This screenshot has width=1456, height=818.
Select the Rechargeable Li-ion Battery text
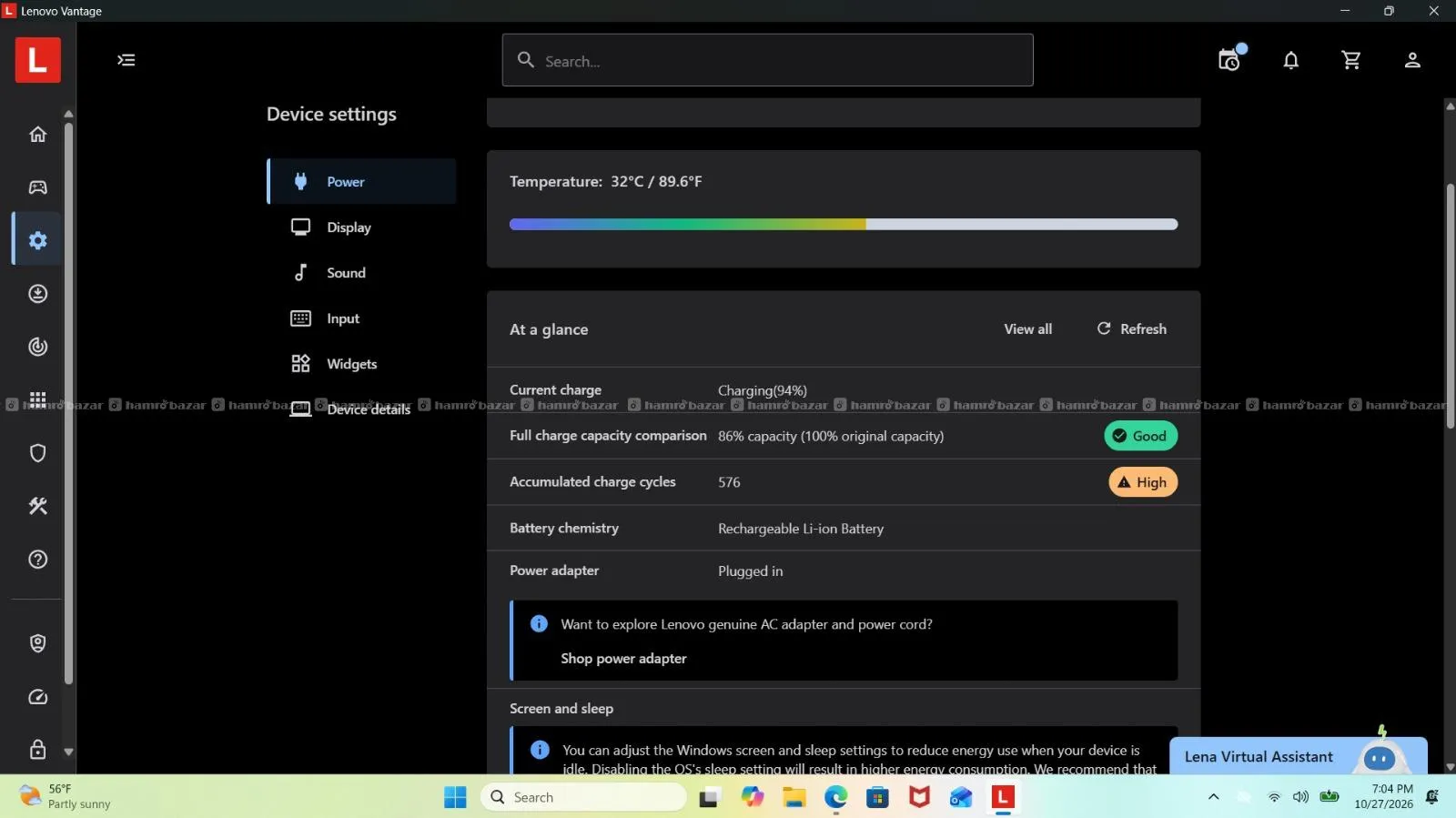pyautogui.click(x=801, y=529)
